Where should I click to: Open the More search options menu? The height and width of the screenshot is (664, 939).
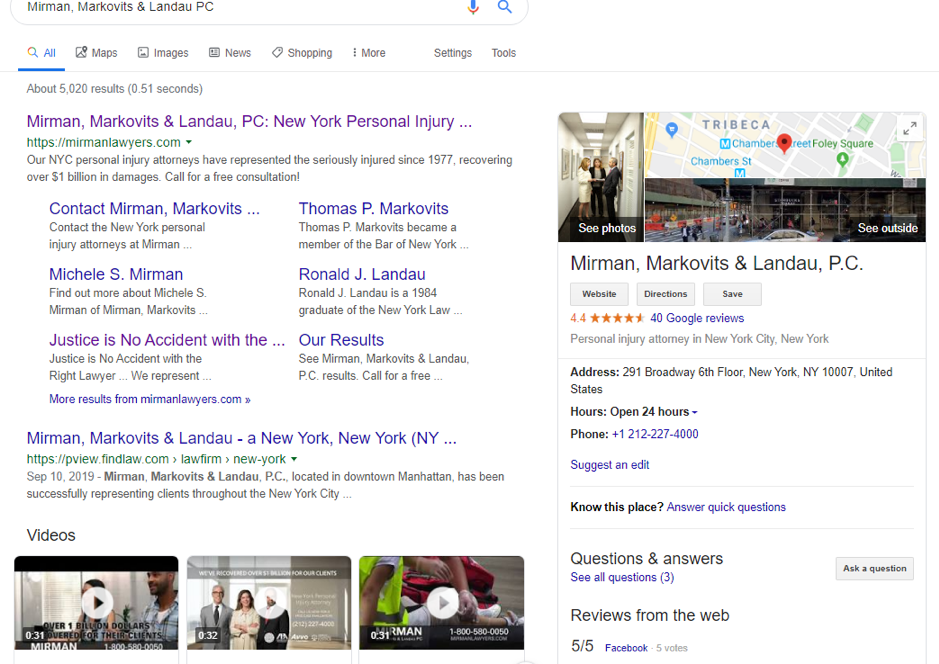[369, 53]
